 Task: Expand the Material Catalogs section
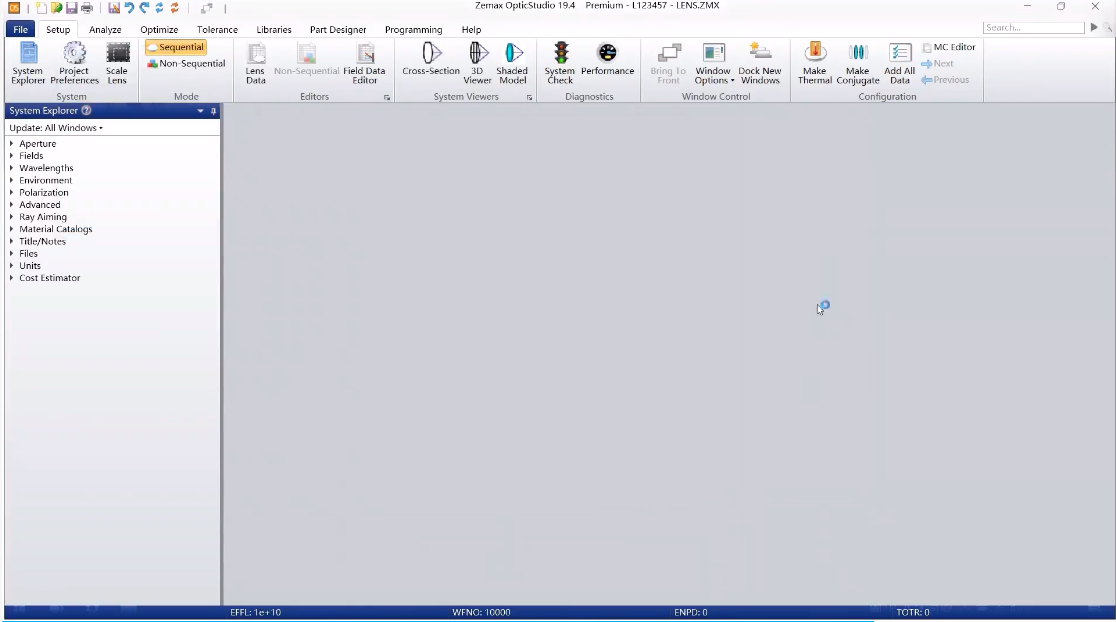click(x=11, y=229)
